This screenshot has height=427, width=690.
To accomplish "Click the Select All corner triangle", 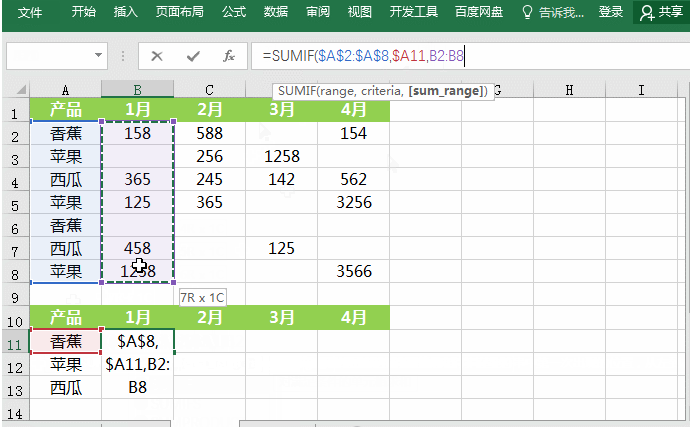I will 21,90.
